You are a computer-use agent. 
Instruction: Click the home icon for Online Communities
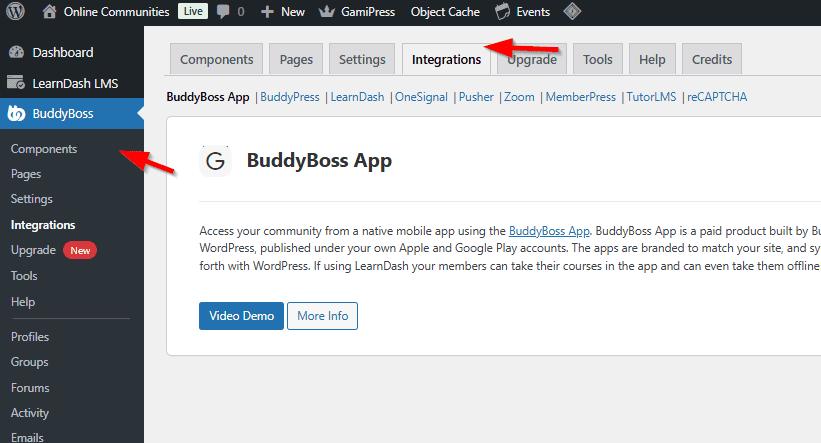pyautogui.click(x=49, y=12)
